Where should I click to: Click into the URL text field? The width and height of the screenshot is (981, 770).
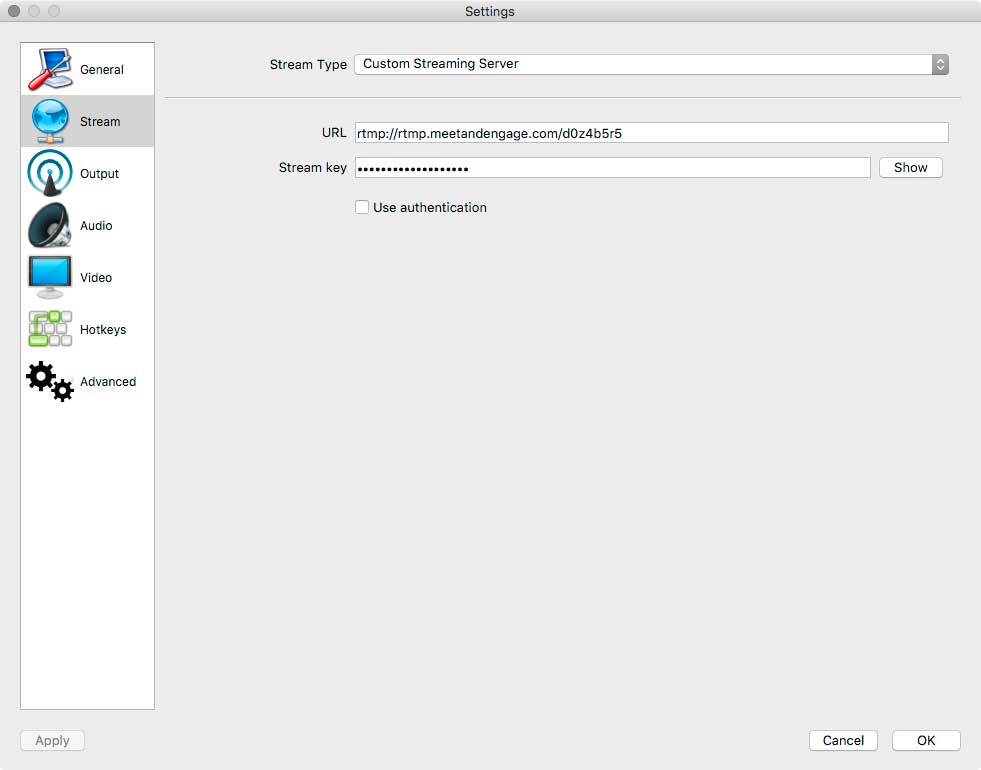[x=651, y=132]
